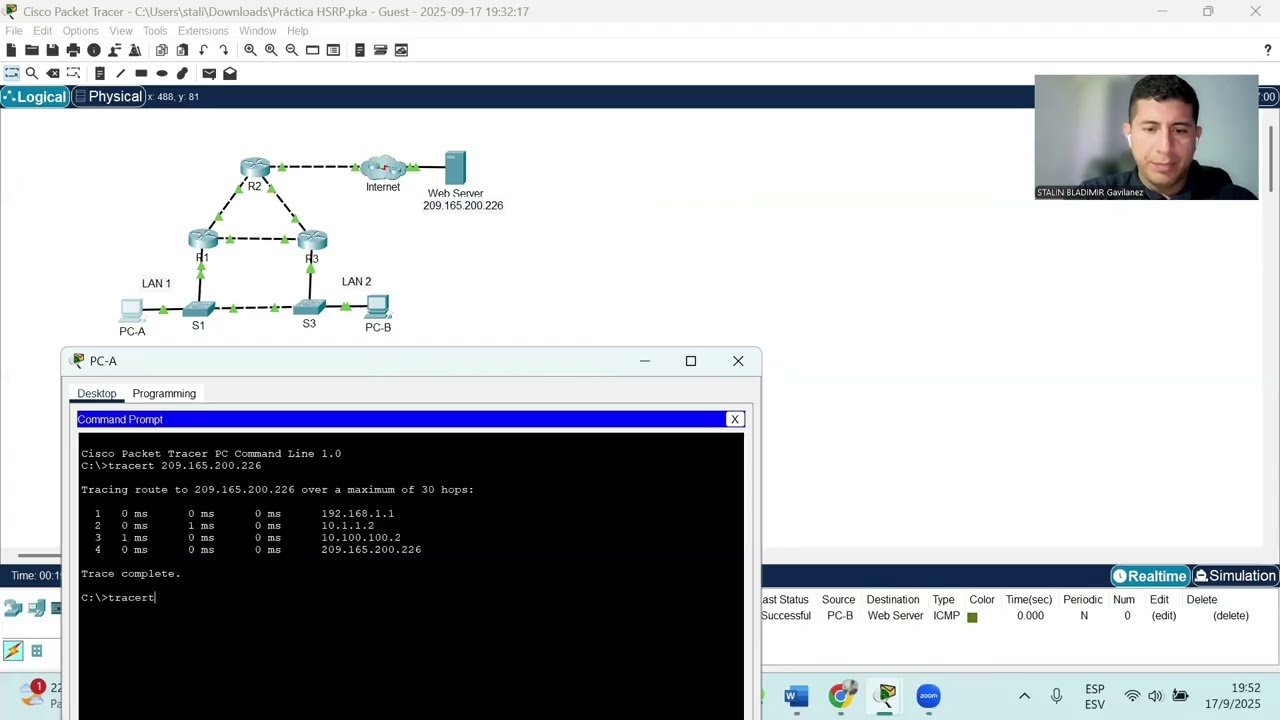Open custom devices dialog icon
This screenshot has height=720, width=1280.
point(333,50)
